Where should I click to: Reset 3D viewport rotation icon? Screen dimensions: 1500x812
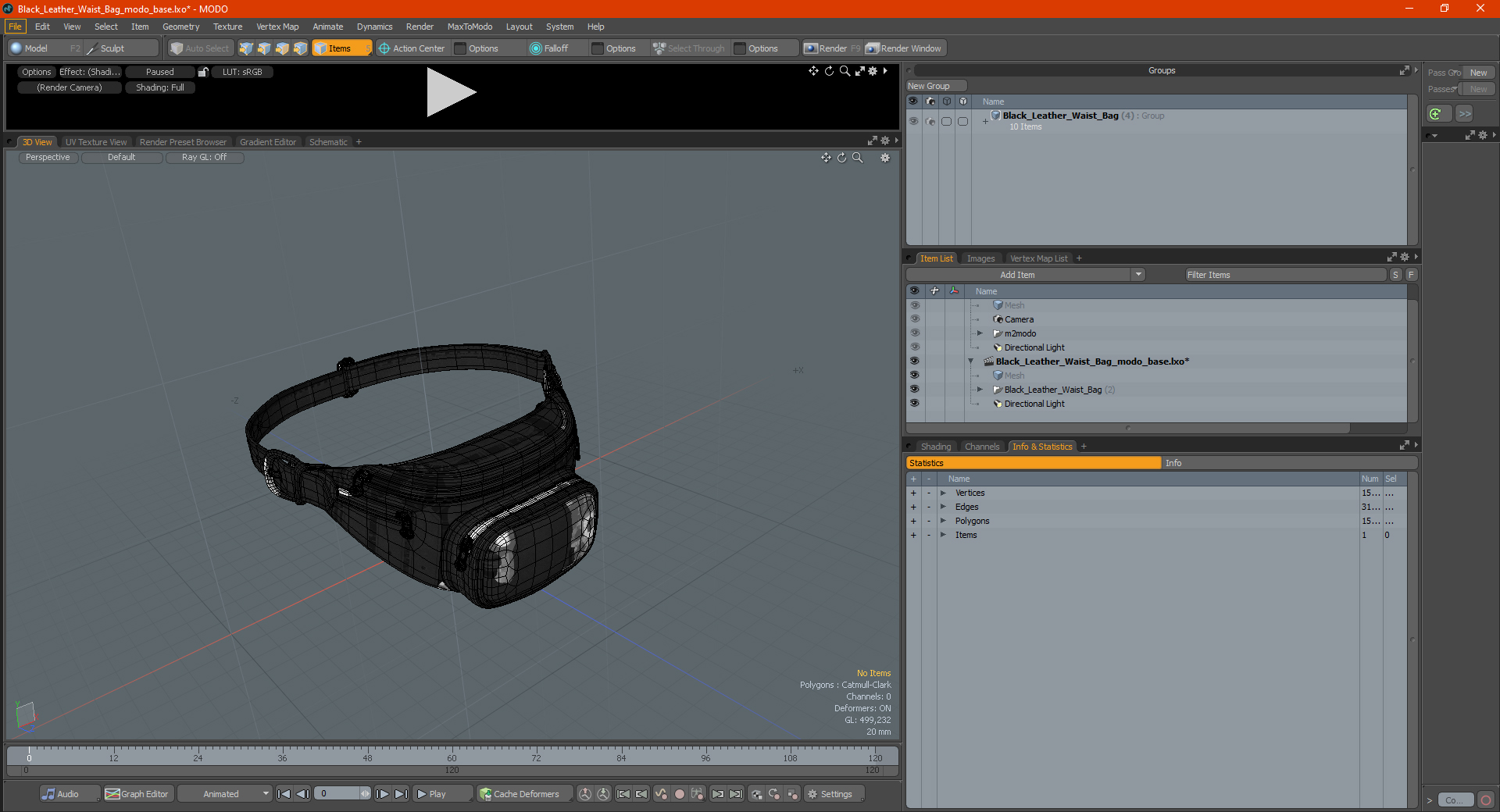tap(841, 158)
